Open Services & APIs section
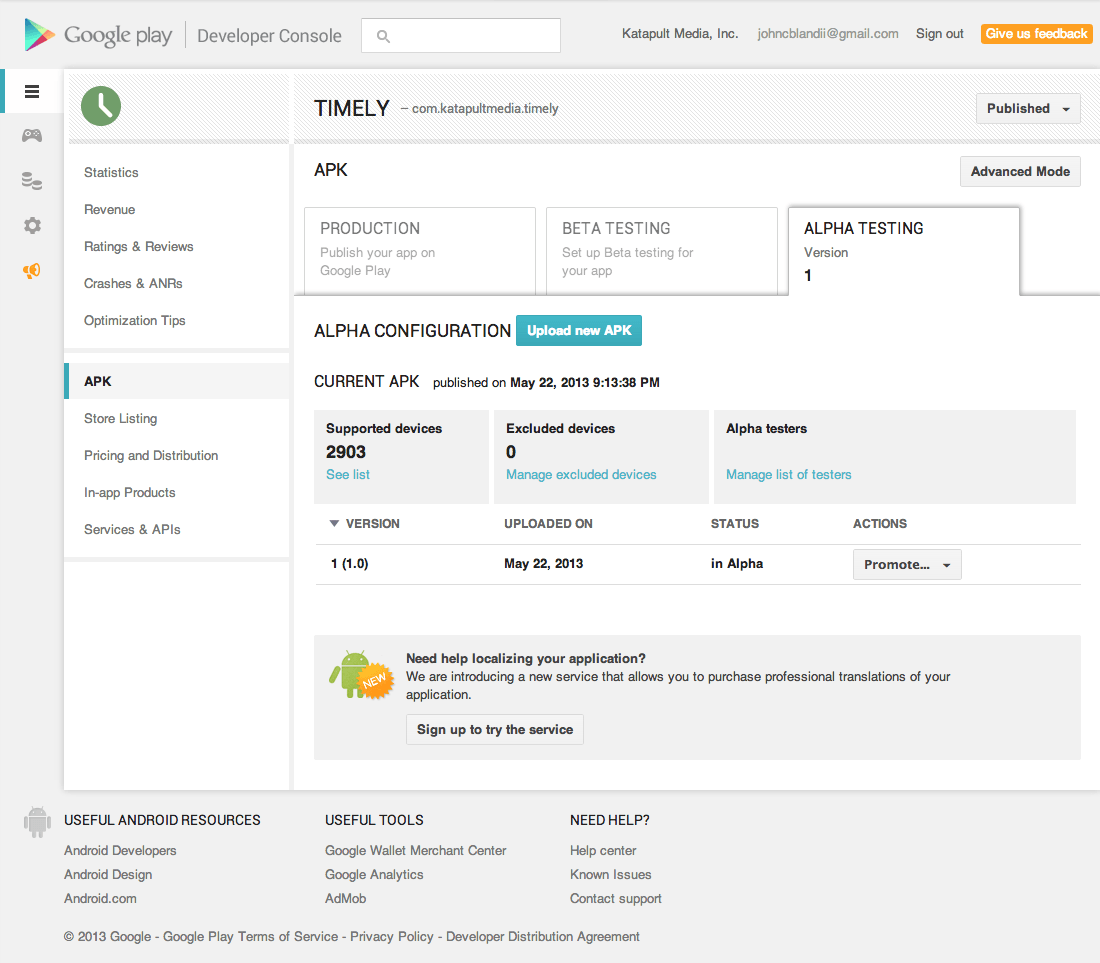 pyautogui.click(x=132, y=530)
